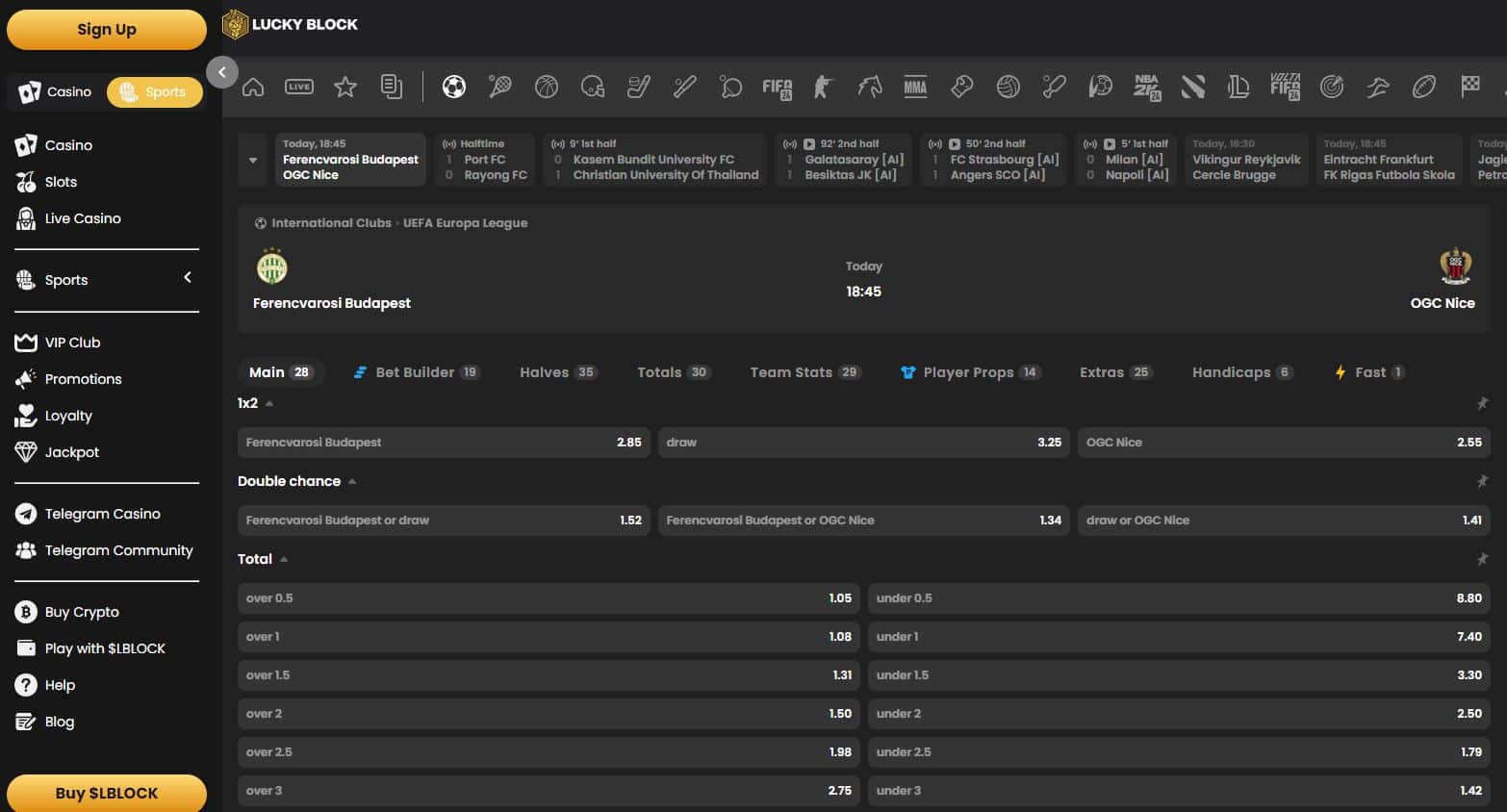Image resolution: width=1507 pixels, height=812 pixels.
Task: Pin the Total market
Action: coord(1482,559)
